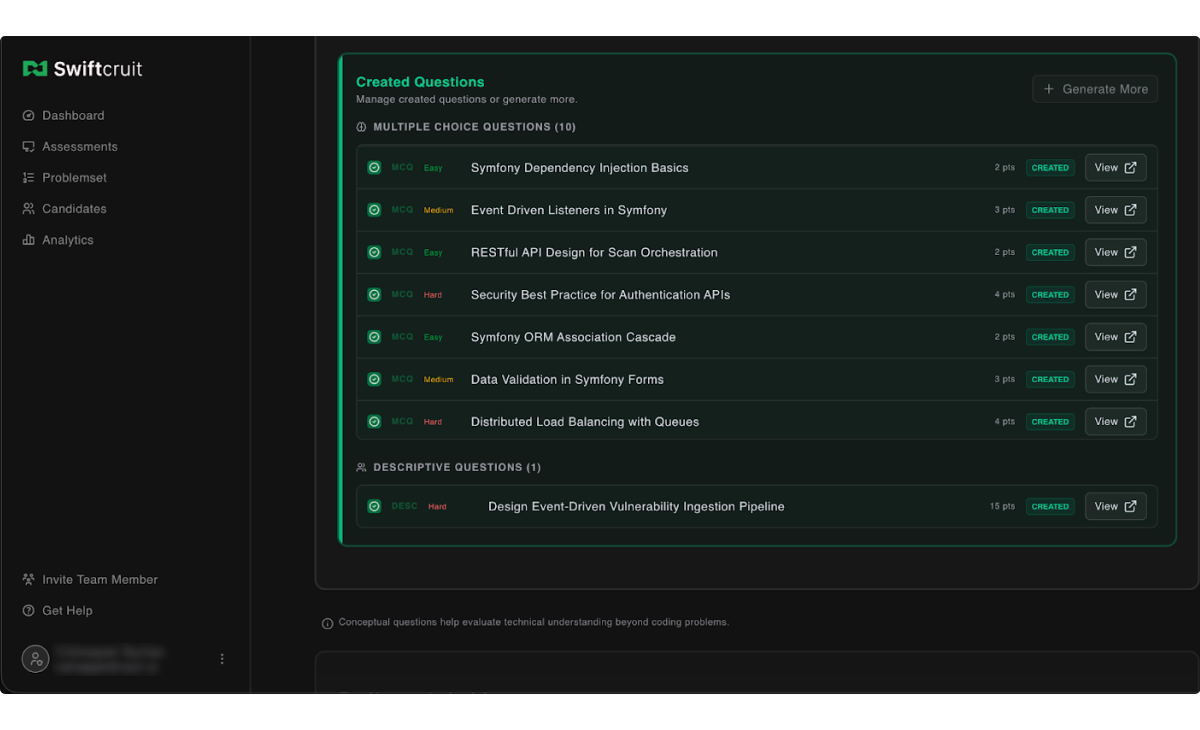Select title 'Design Event-Driven Vulnerability Ingestion Pipeline'
Viewport: 1200px width, 730px height.
(x=636, y=506)
